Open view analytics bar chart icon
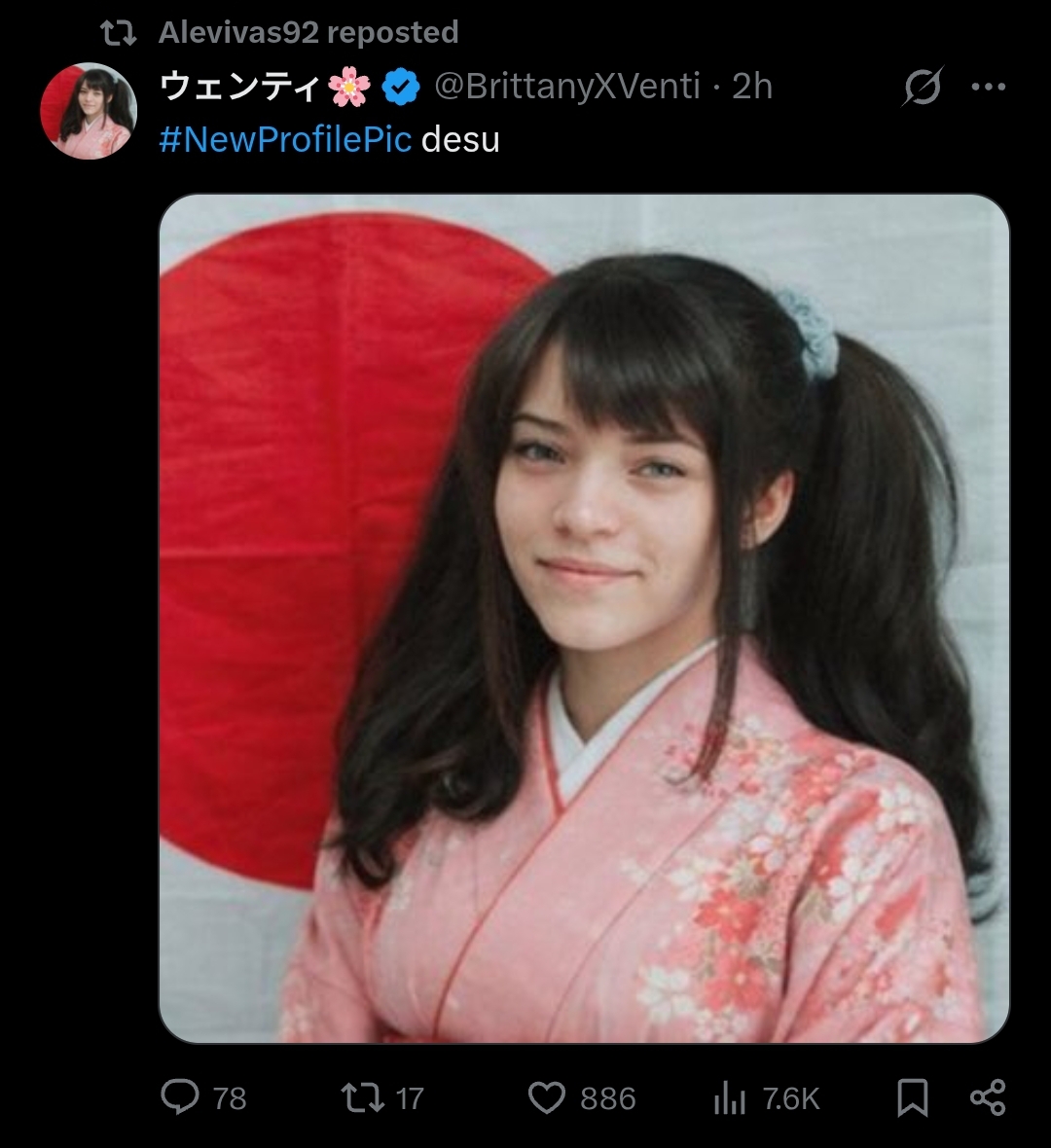The height and width of the screenshot is (1148, 1051). click(730, 1099)
